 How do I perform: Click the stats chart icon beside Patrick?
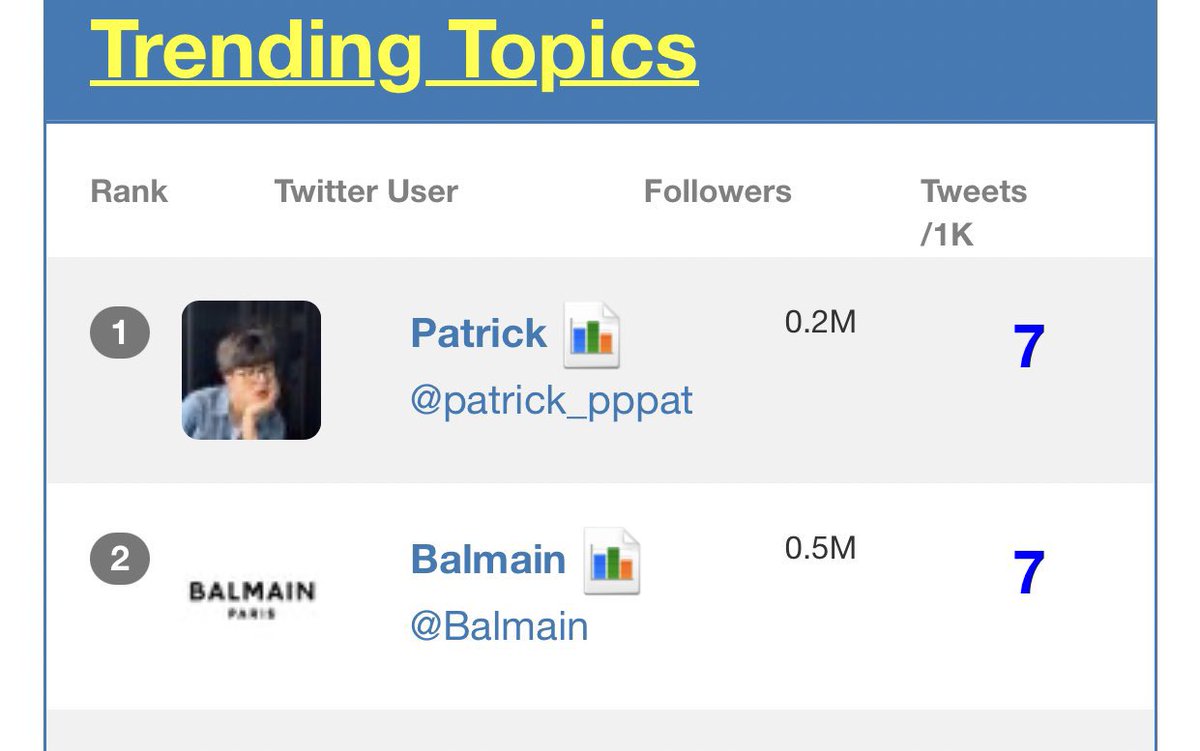point(593,334)
